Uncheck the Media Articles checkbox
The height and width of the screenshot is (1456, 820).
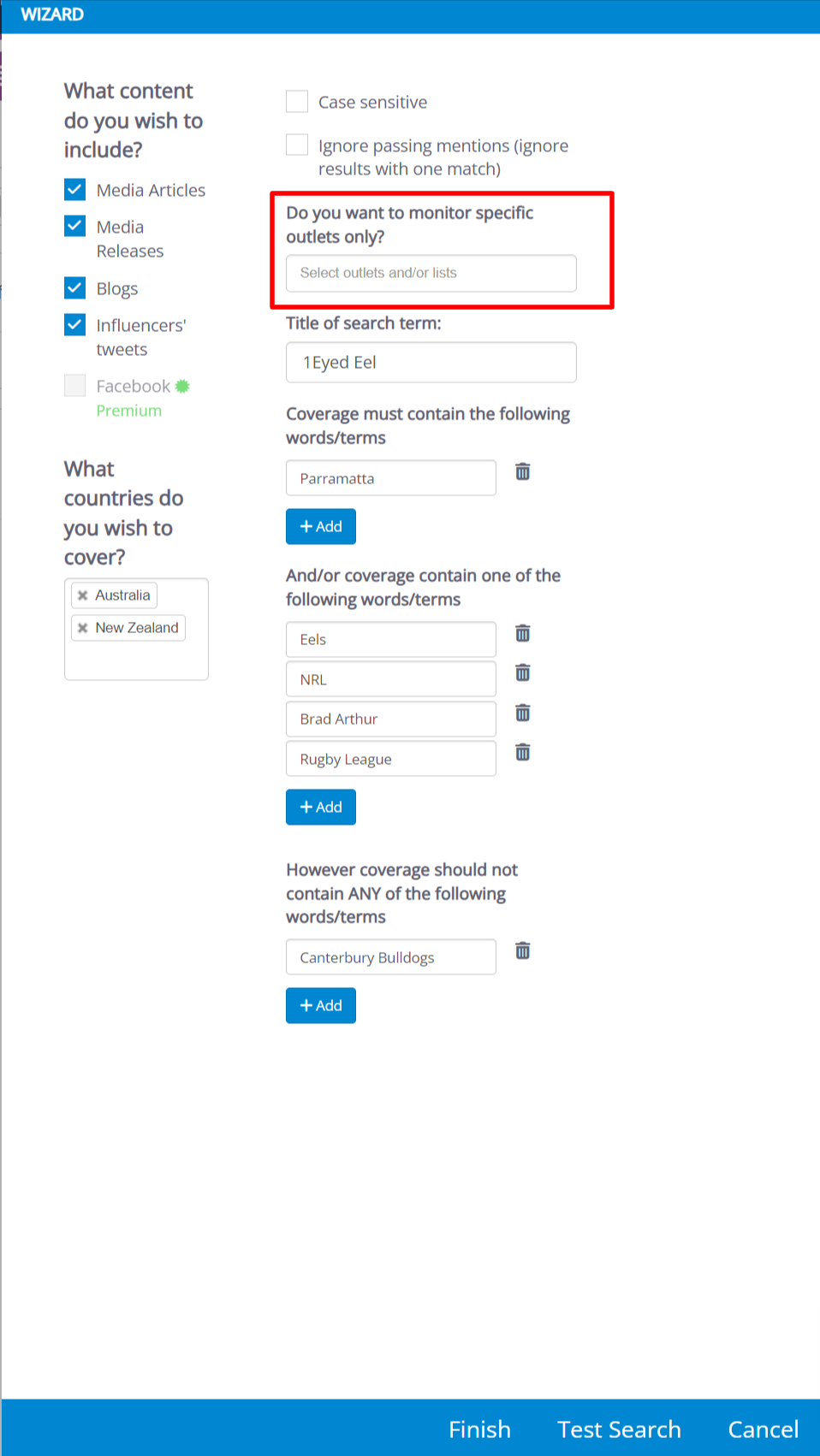tap(75, 189)
